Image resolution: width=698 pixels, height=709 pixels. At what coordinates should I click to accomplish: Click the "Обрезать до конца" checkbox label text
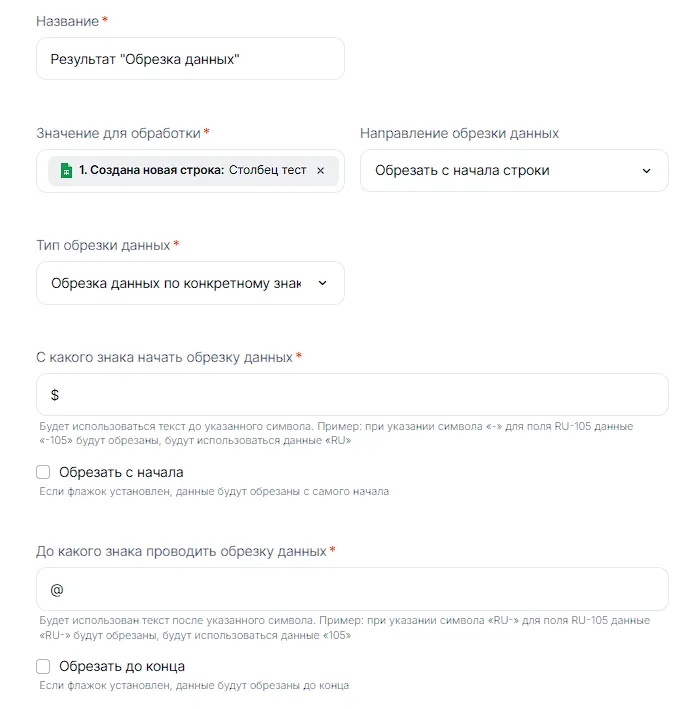[122, 666]
